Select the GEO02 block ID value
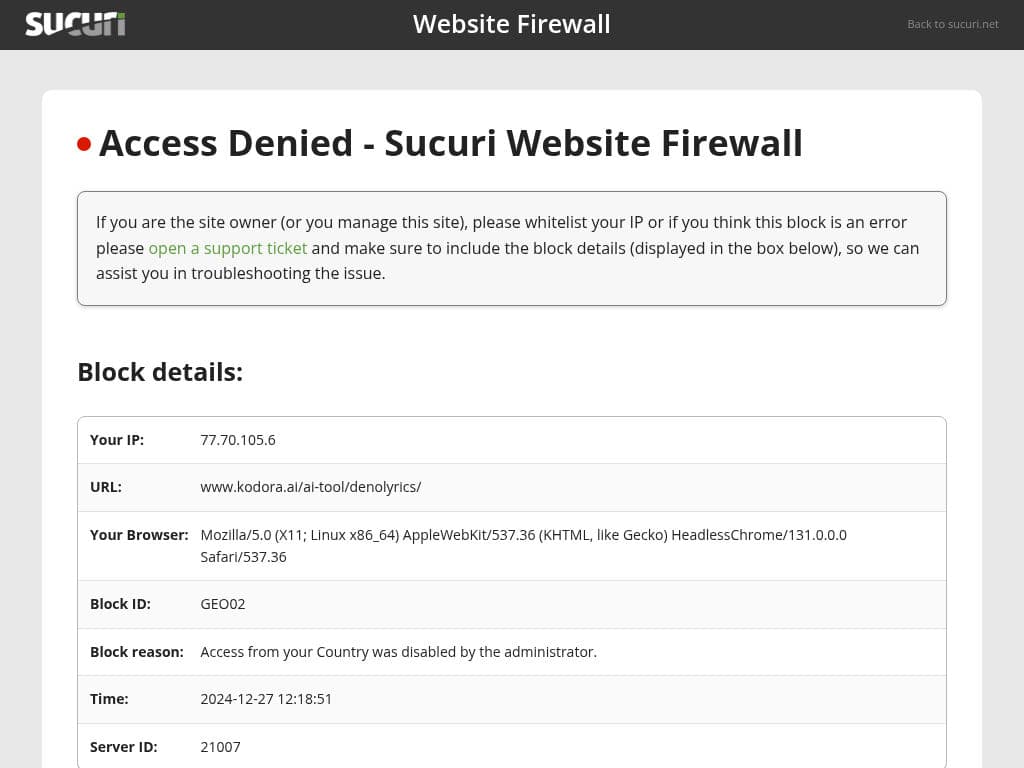This screenshot has height=768, width=1024. coord(223,604)
